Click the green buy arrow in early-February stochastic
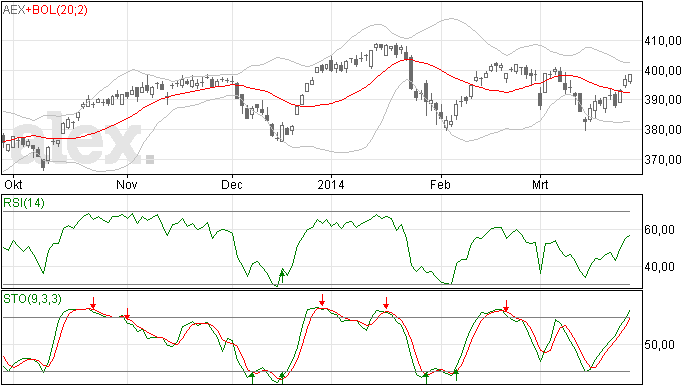Screen dimensions: 690x387 pyautogui.click(x=456, y=376)
